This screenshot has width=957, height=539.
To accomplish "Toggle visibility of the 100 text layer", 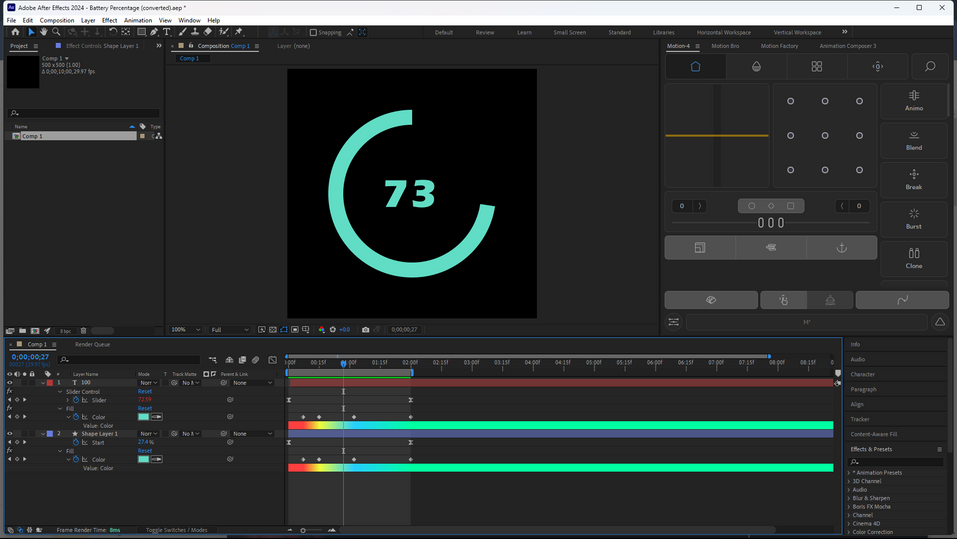I will tap(10, 383).
